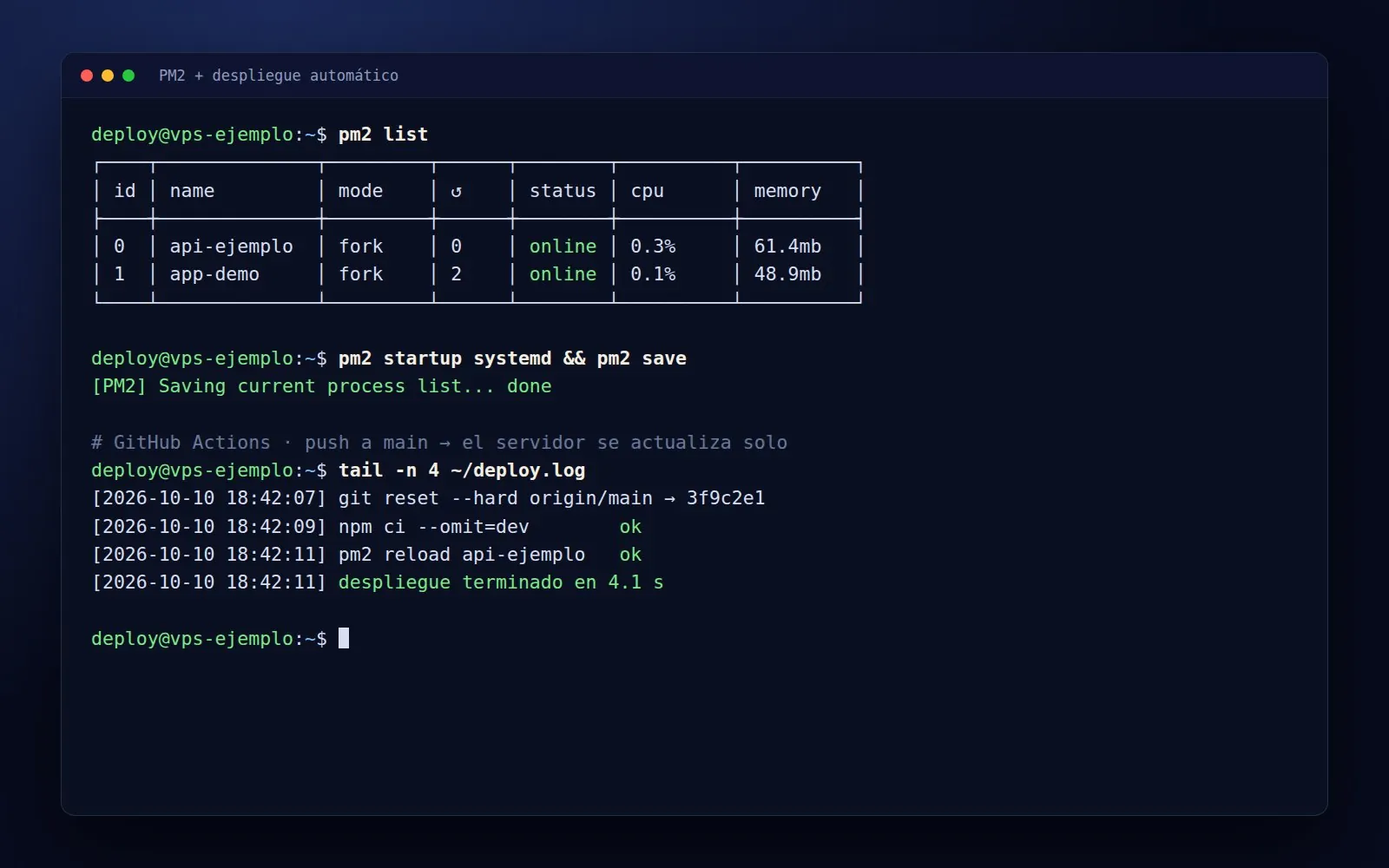Click the 'online' status of app-demo
The image size is (1389, 868).
coord(563,274)
